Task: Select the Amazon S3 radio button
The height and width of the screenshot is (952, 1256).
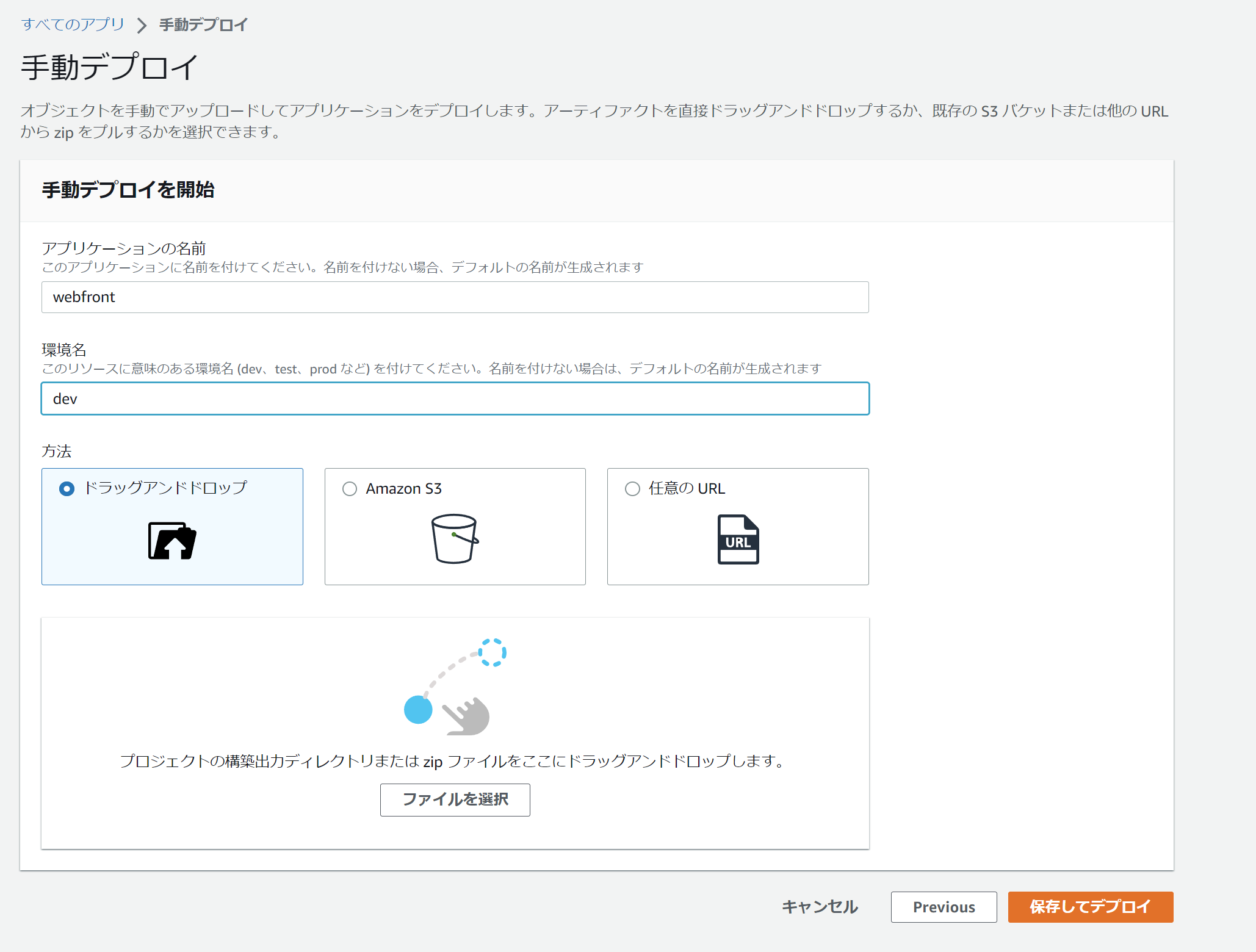Action: [350, 489]
